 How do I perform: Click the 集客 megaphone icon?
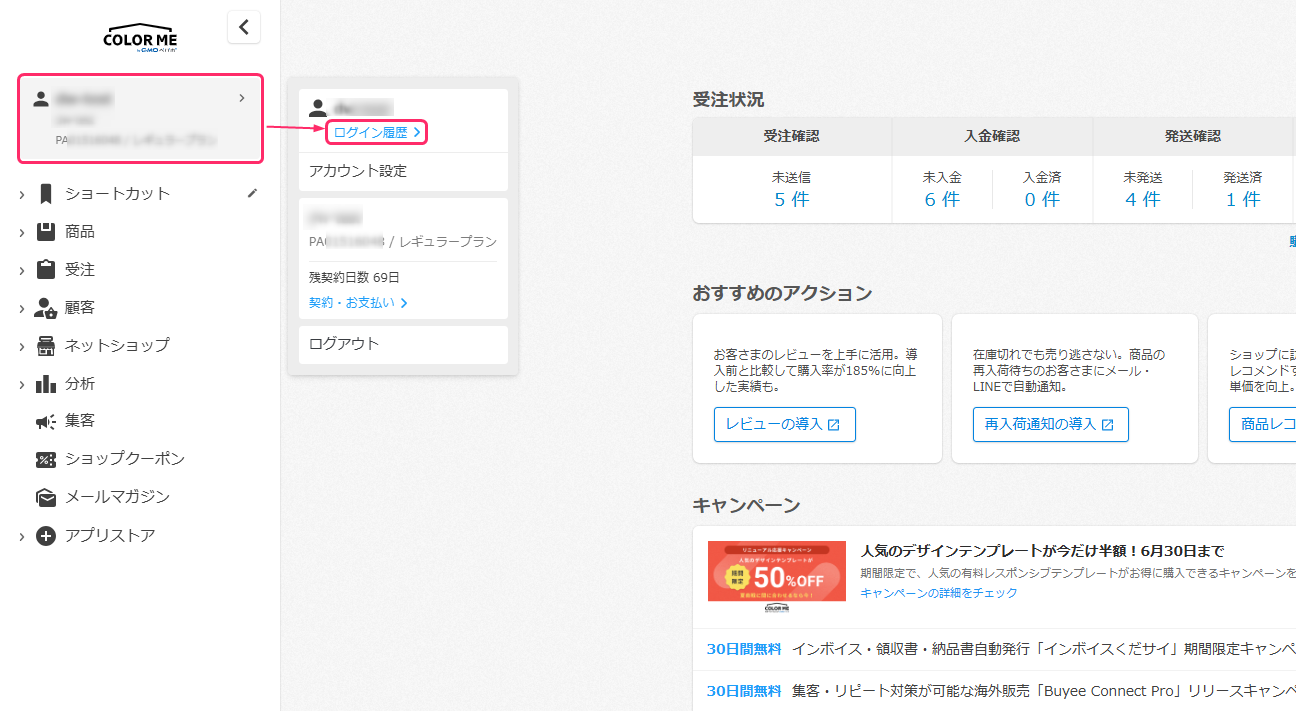coord(46,422)
